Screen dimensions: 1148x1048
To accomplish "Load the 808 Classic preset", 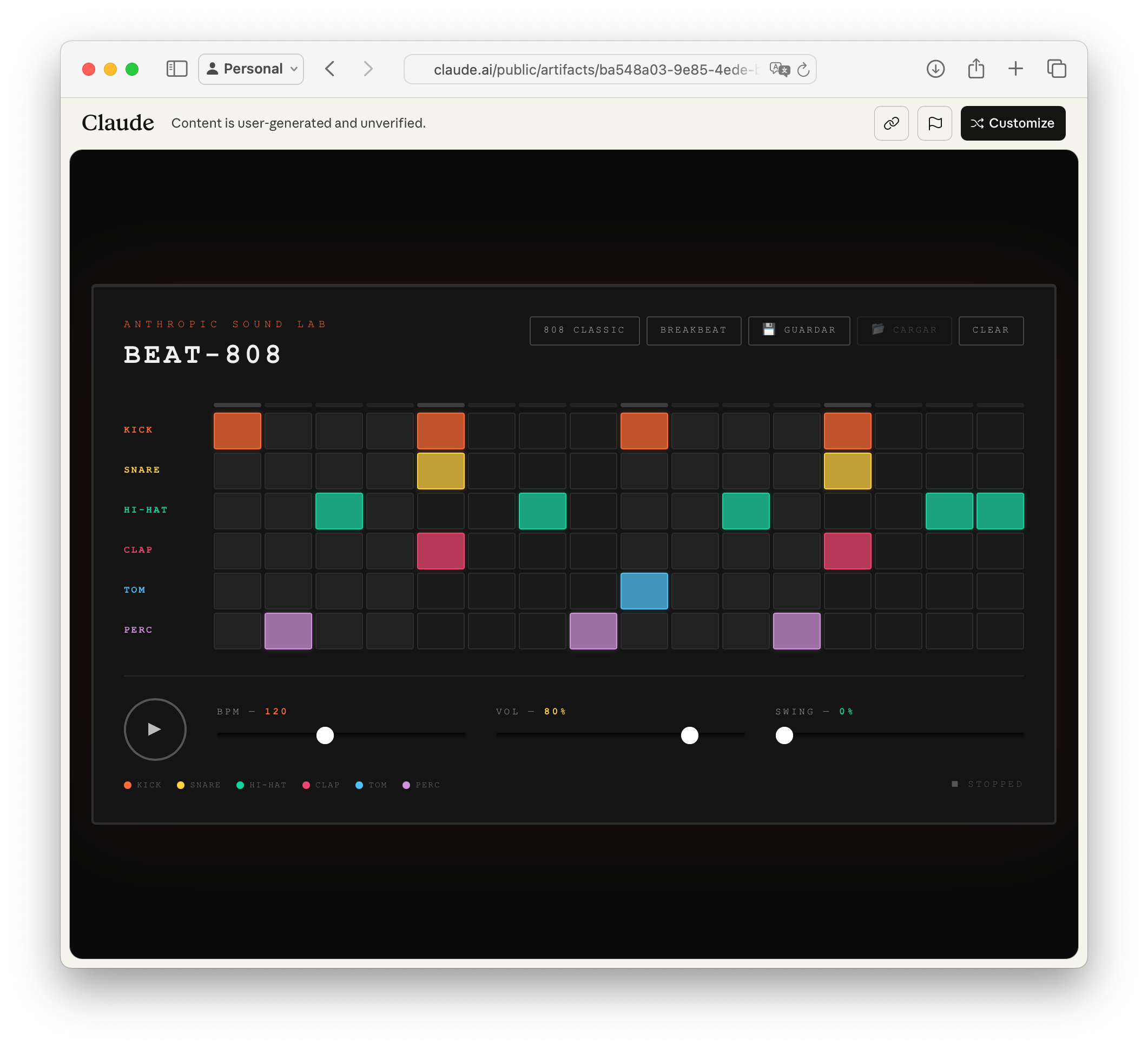I will 584,330.
